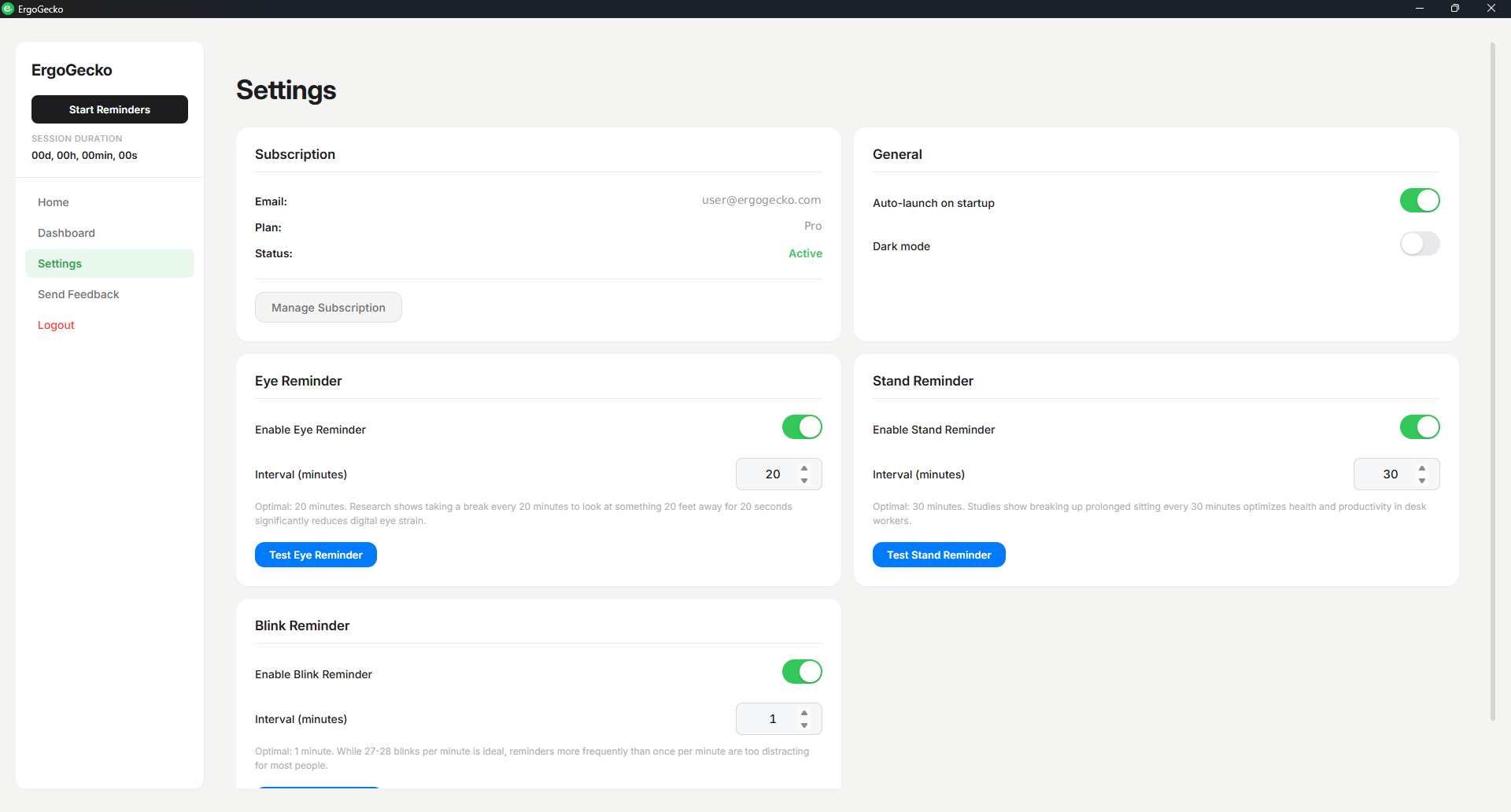Decrease the Stand Reminder interval
1511x812 pixels.
click(1422, 480)
